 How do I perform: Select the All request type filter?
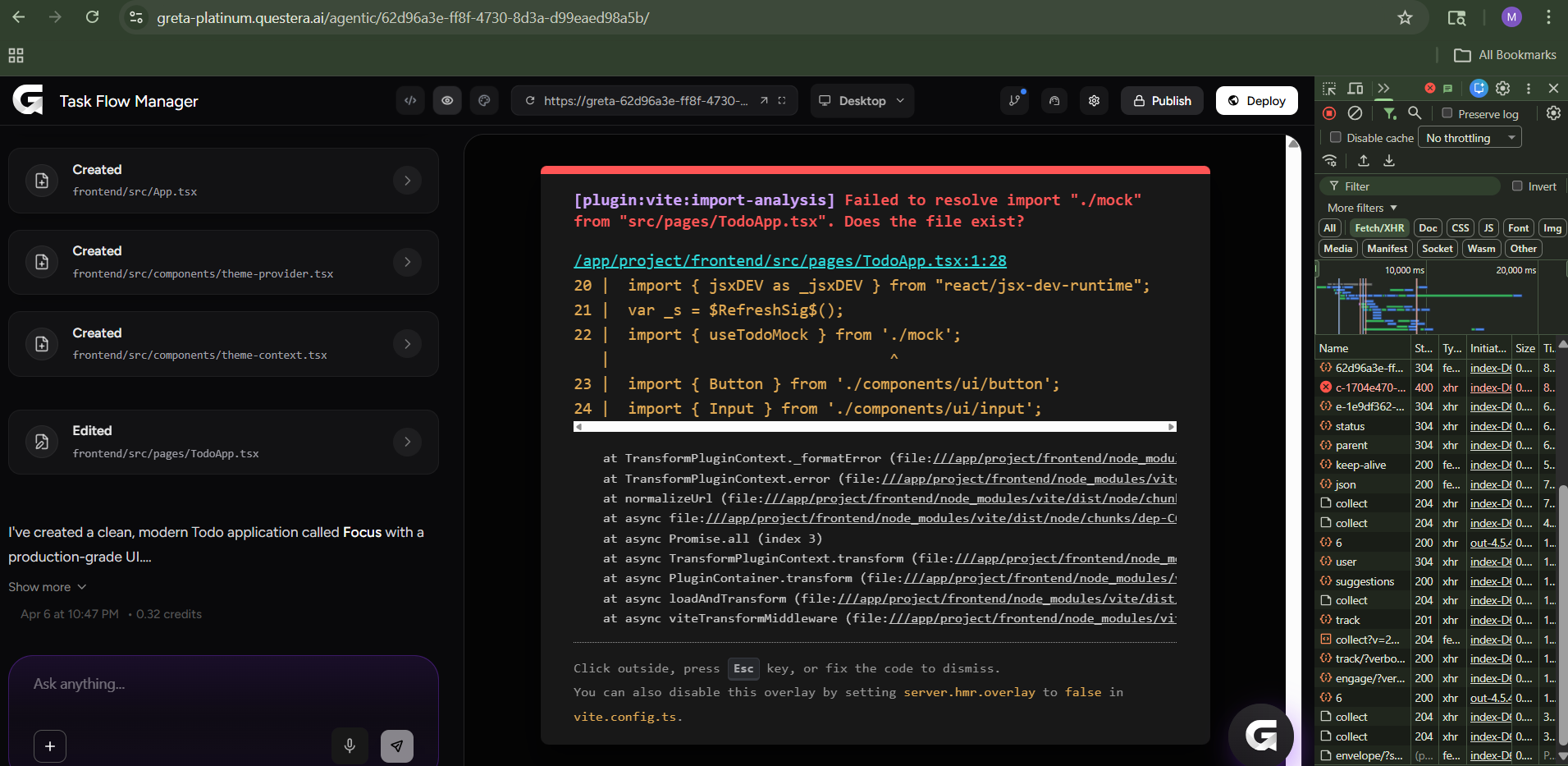(x=1330, y=228)
